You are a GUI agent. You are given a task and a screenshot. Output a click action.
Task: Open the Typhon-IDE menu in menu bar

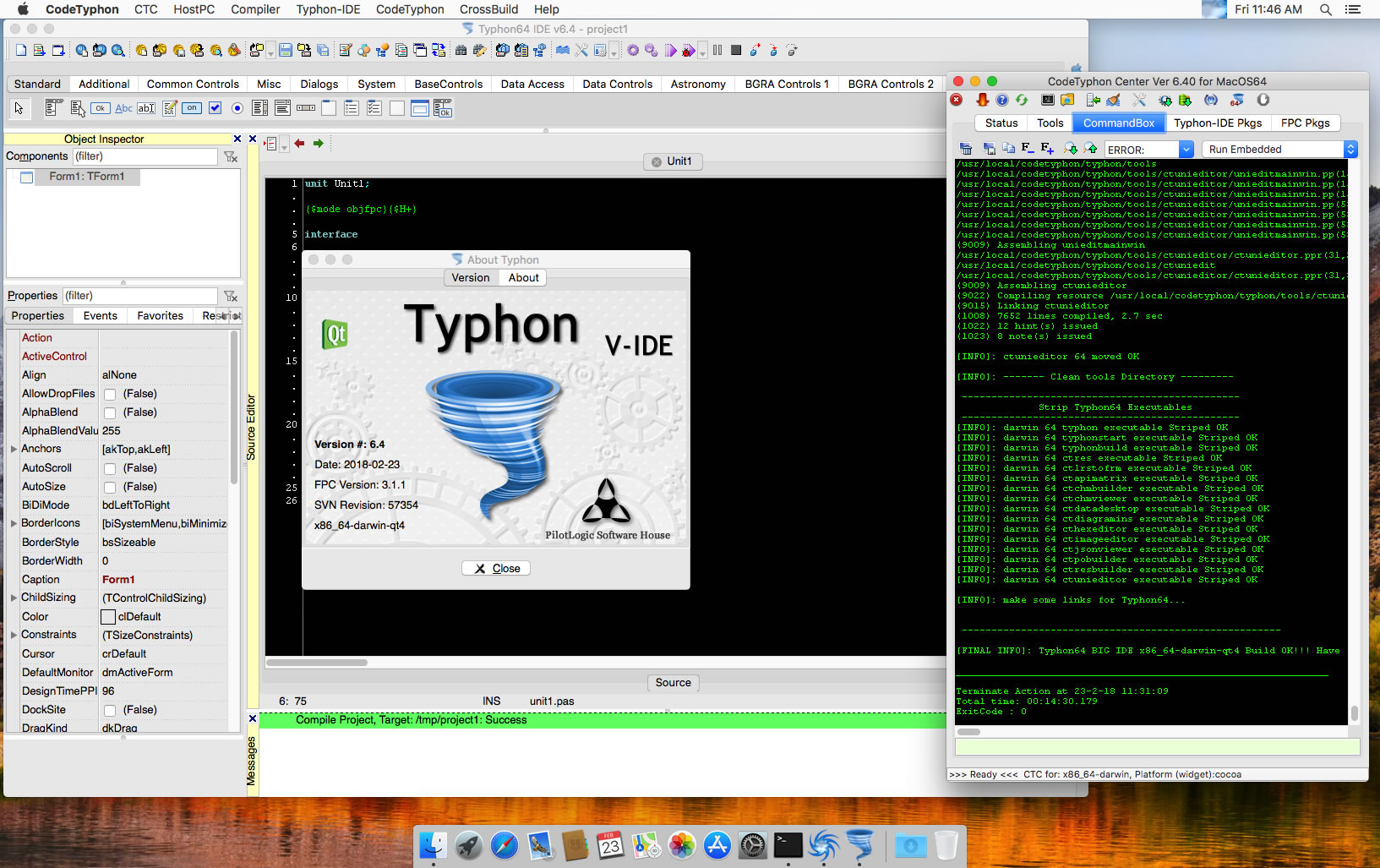click(x=328, y=9)
